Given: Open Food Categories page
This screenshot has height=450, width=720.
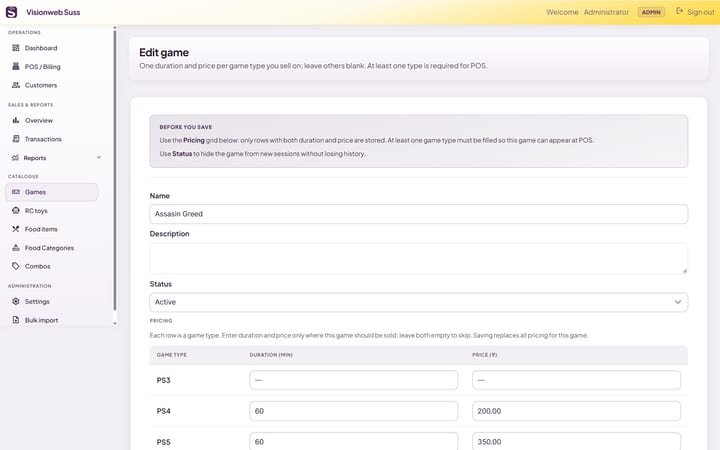Looking at the screenshot, I should click(51, 248).
